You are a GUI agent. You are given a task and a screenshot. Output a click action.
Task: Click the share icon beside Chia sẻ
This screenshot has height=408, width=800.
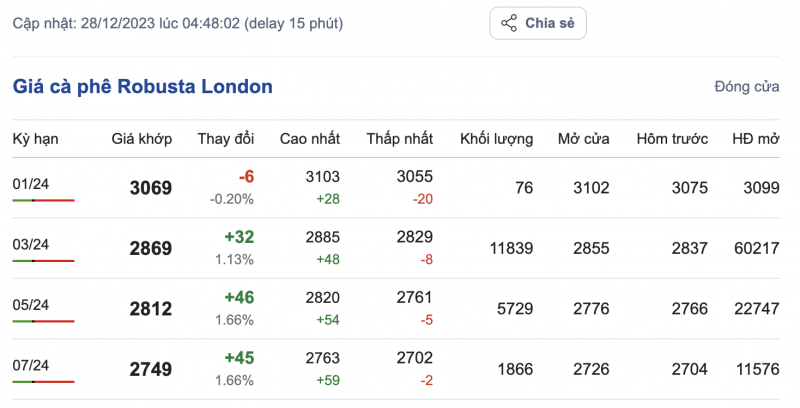tap(508, 23)
